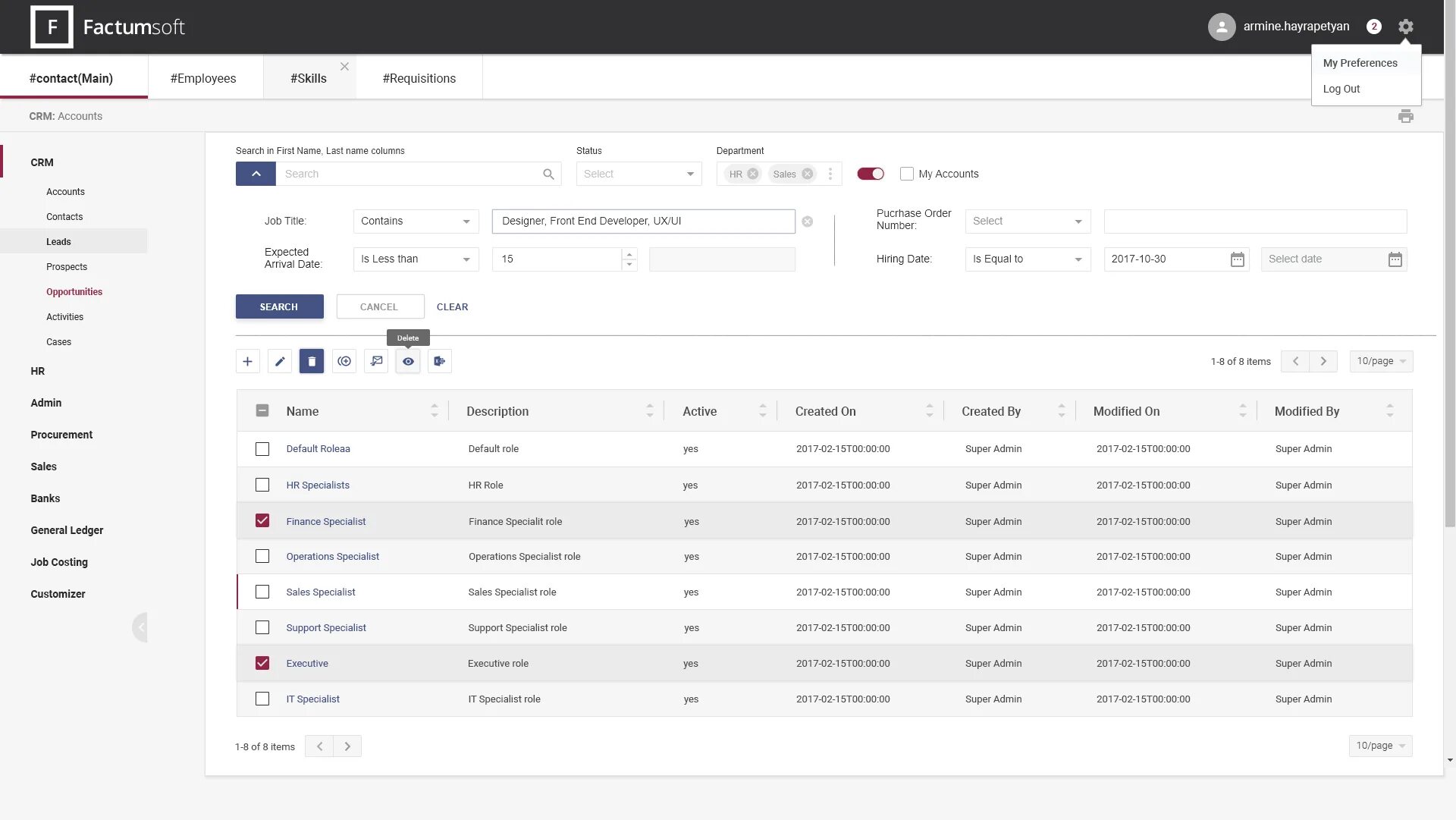Select Log Out from user menu
Viewport: 1456px width, 820px height.
click(1341, 89)
